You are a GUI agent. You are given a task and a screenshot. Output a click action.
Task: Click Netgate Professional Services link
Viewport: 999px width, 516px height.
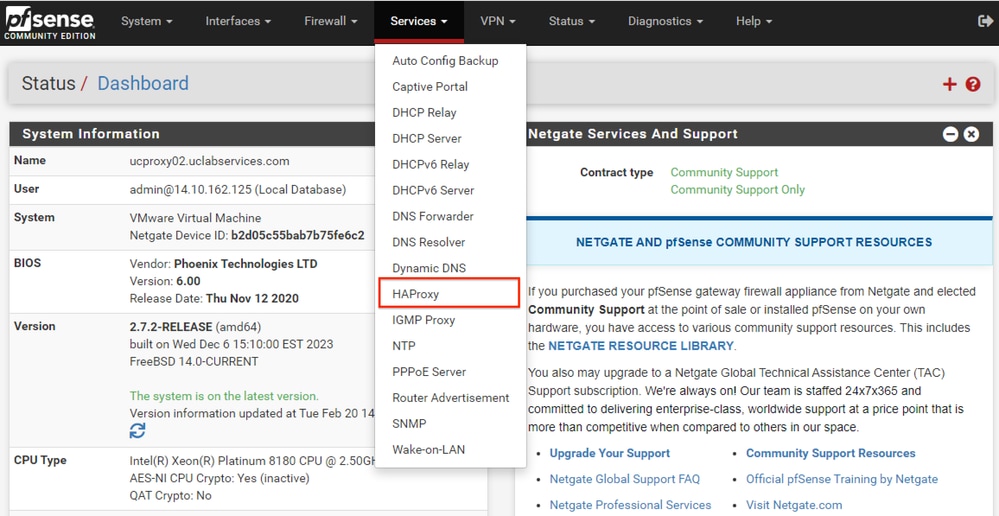coord(630,505)
